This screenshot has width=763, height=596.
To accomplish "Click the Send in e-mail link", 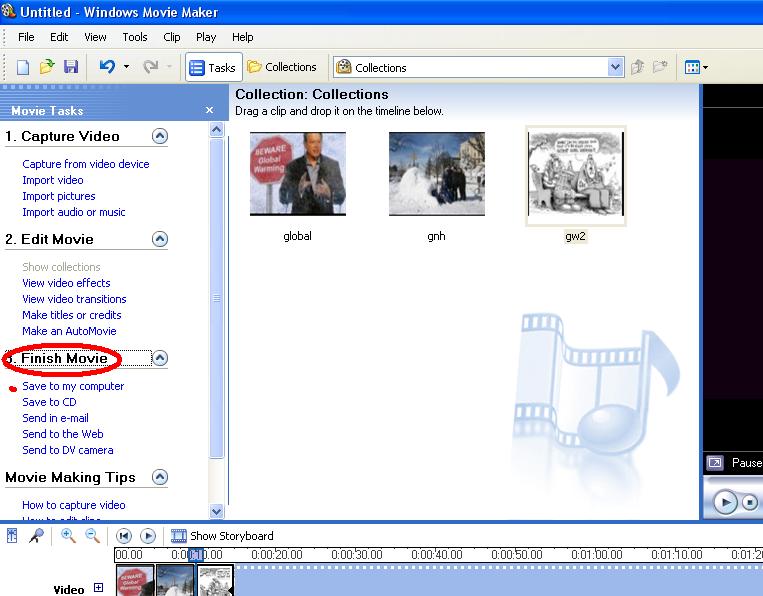I will pos(55,418).
